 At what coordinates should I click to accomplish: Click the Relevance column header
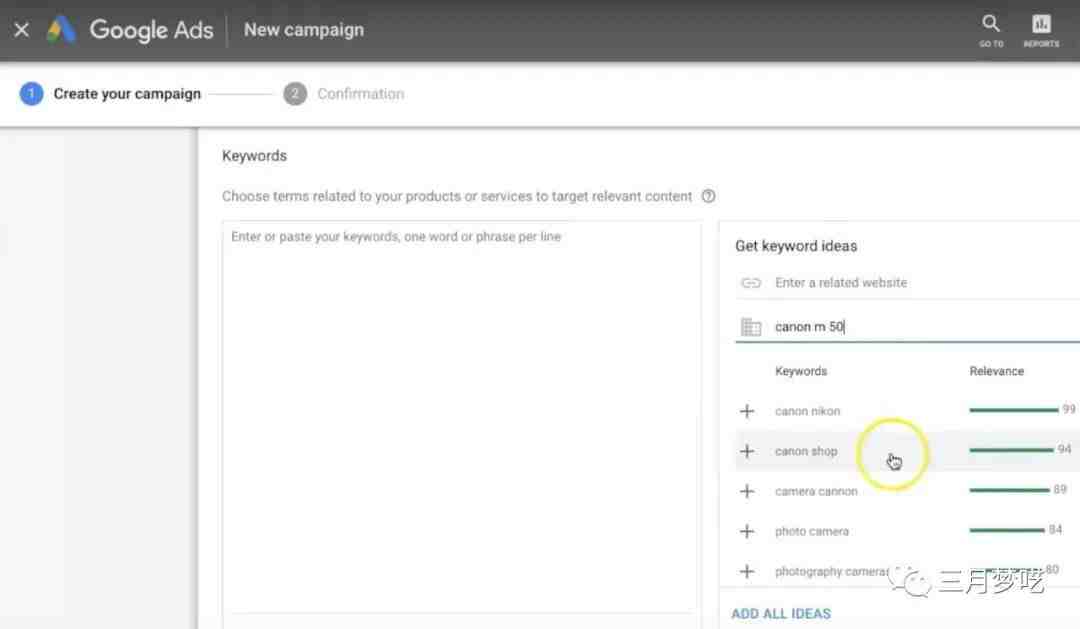coord(996,371)
